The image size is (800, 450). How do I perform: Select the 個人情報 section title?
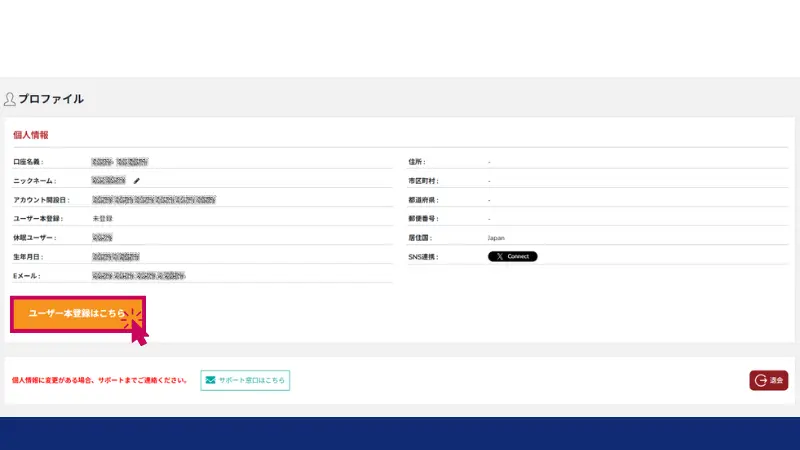pyautogui.click(x=31, y=134)
